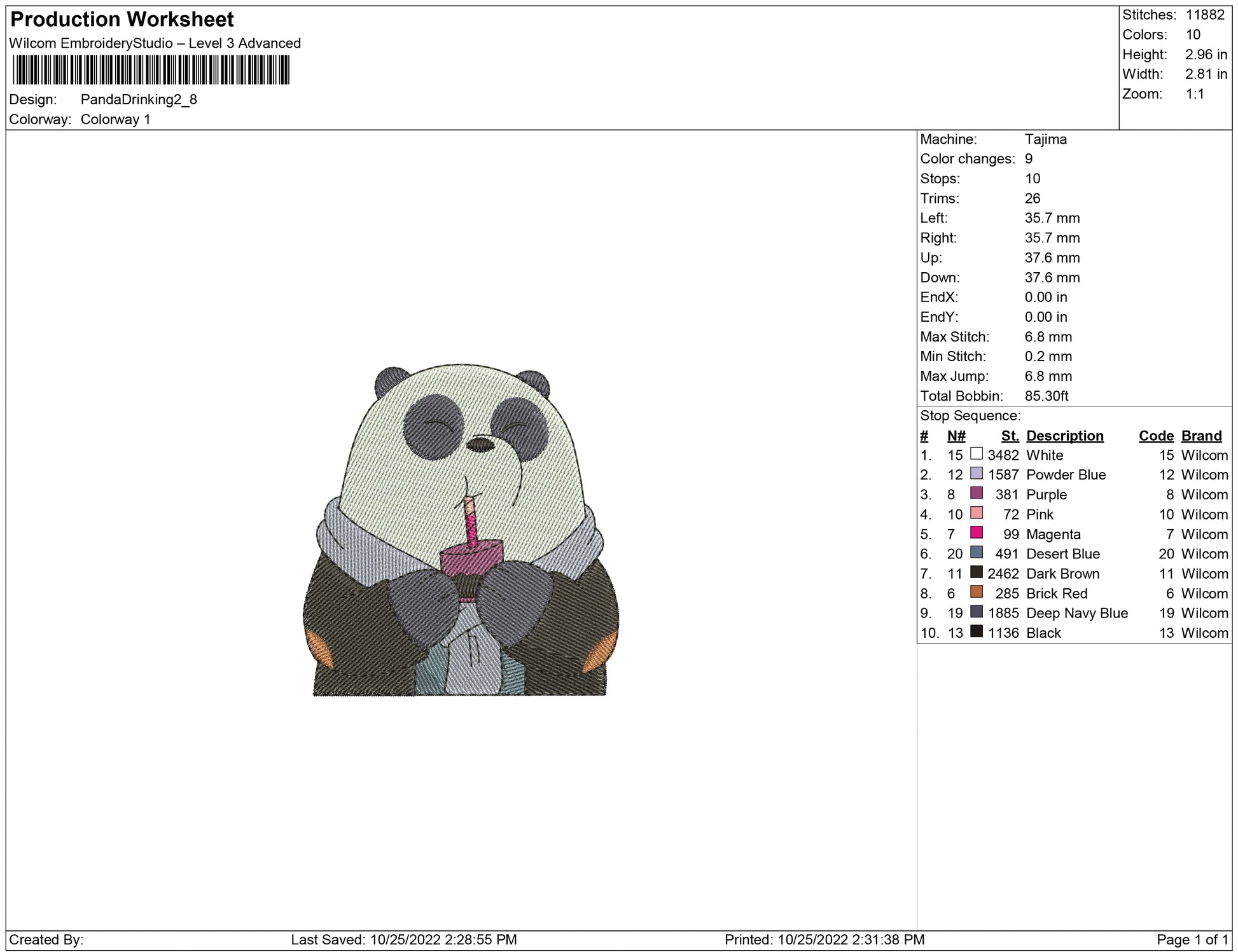Image resolution: width=1238 pixels, height=952 pixels.
Task: Click the PandaDrinking2_8 design name
Action: [139, 100]
